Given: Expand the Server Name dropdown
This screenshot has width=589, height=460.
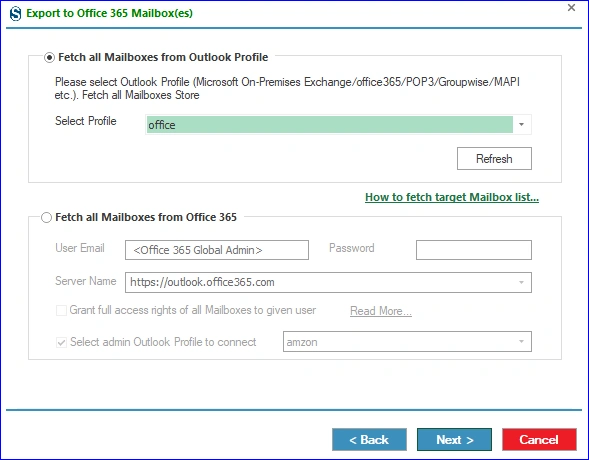Looking at the screenshot, I should point(521,282).
